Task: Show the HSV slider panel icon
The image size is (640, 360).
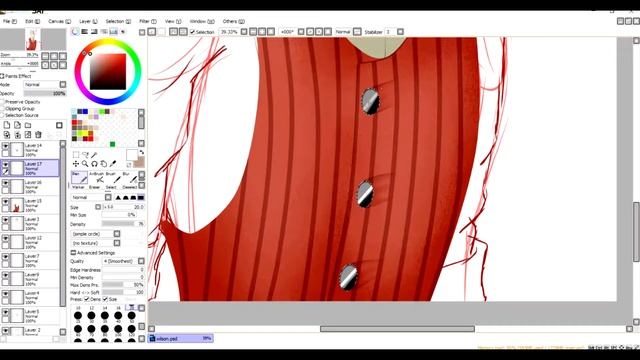Action: (94, 32)
